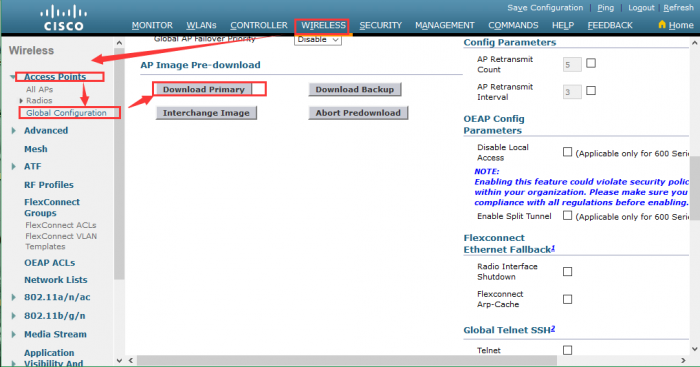Select All APs in sidebar
This screenshot has width=700, height=367.
click(x=39, y=89)
